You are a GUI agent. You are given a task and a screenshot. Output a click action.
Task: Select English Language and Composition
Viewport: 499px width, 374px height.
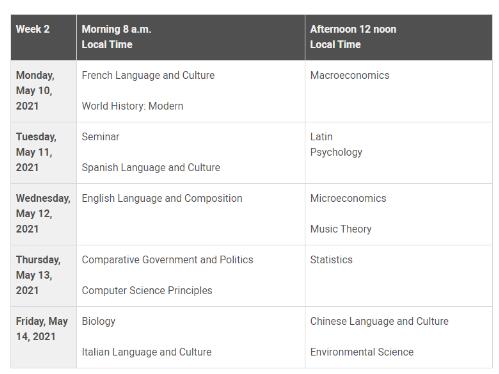(162, 198)
